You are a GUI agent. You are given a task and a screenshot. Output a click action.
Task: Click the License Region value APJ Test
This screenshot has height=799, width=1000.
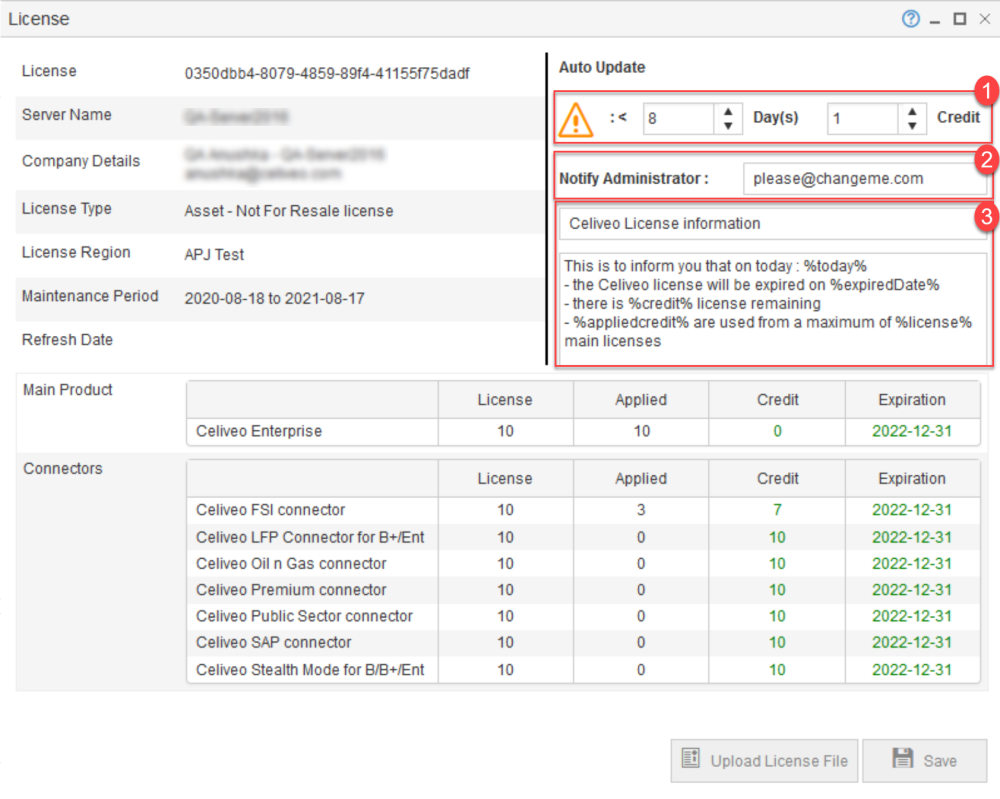click(x=214, y=255)
